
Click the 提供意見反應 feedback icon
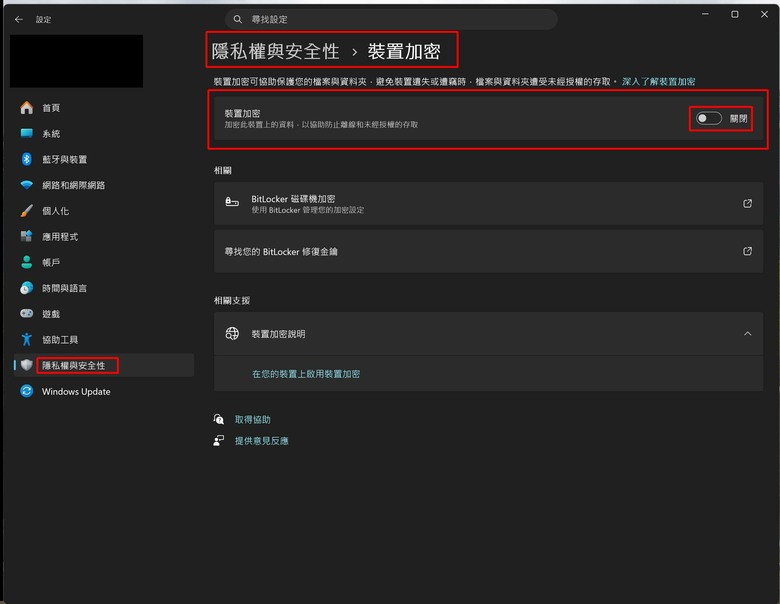[218, 440]
